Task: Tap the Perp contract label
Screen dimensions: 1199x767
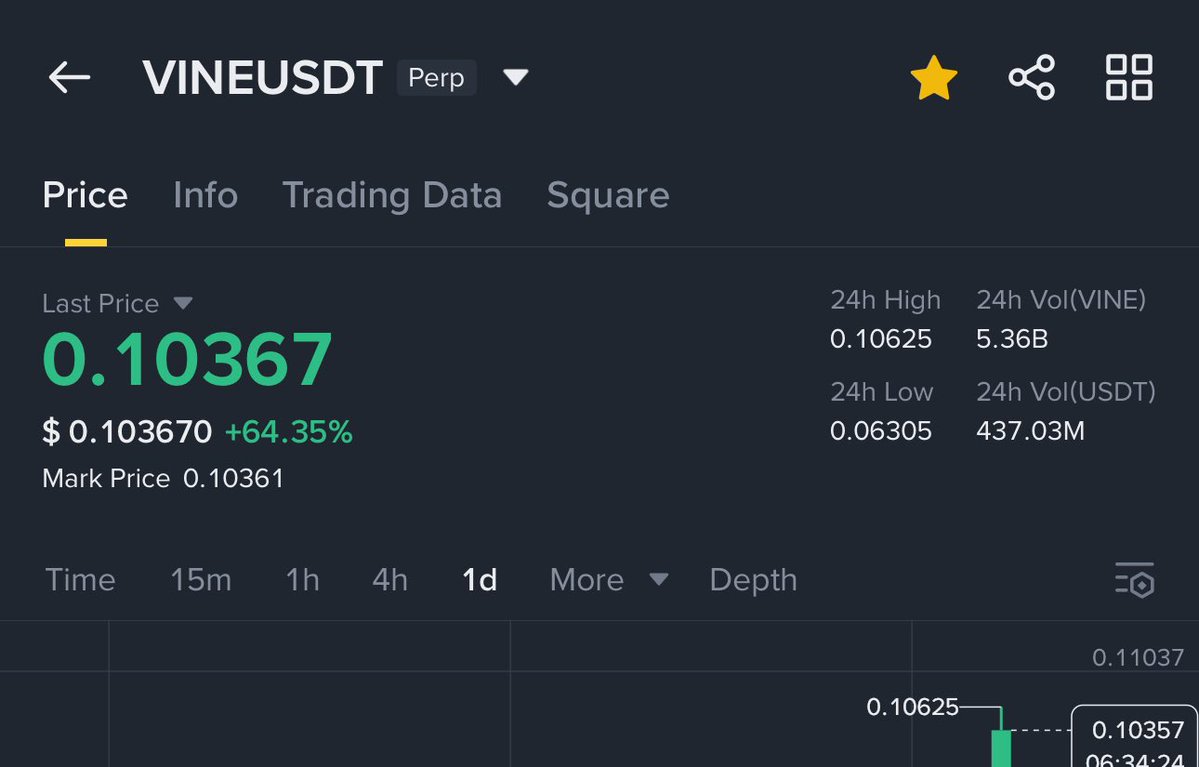Action: click(x=436, y=77)
